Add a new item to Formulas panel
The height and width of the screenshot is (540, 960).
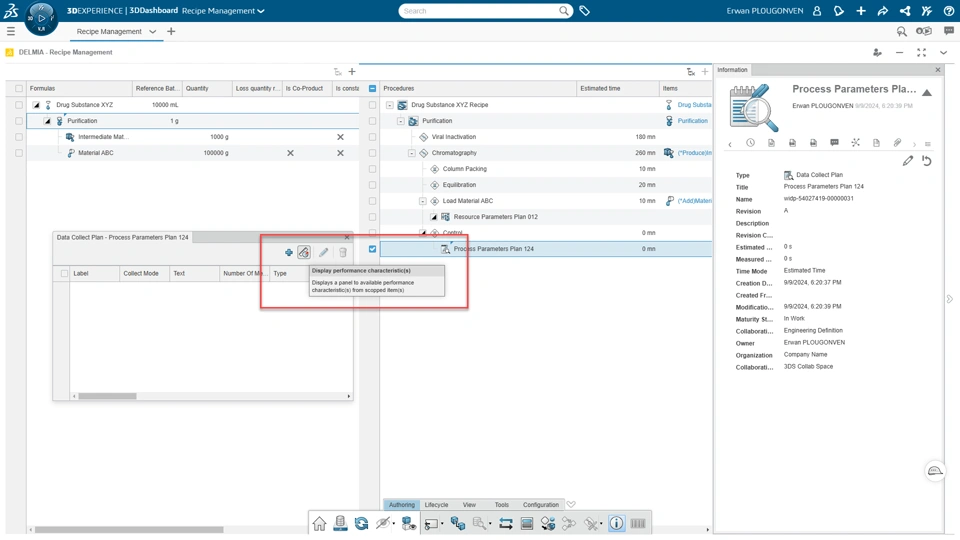click(x=352, y=72)
